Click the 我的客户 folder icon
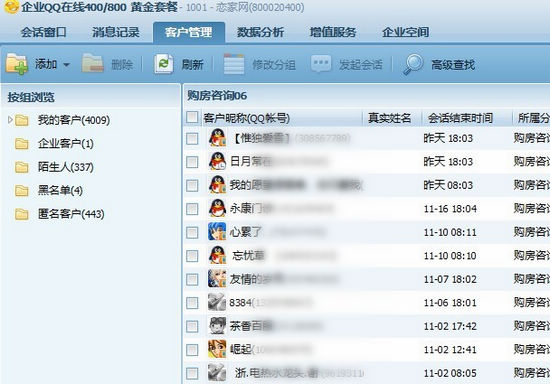 click(x=22, y=120)
